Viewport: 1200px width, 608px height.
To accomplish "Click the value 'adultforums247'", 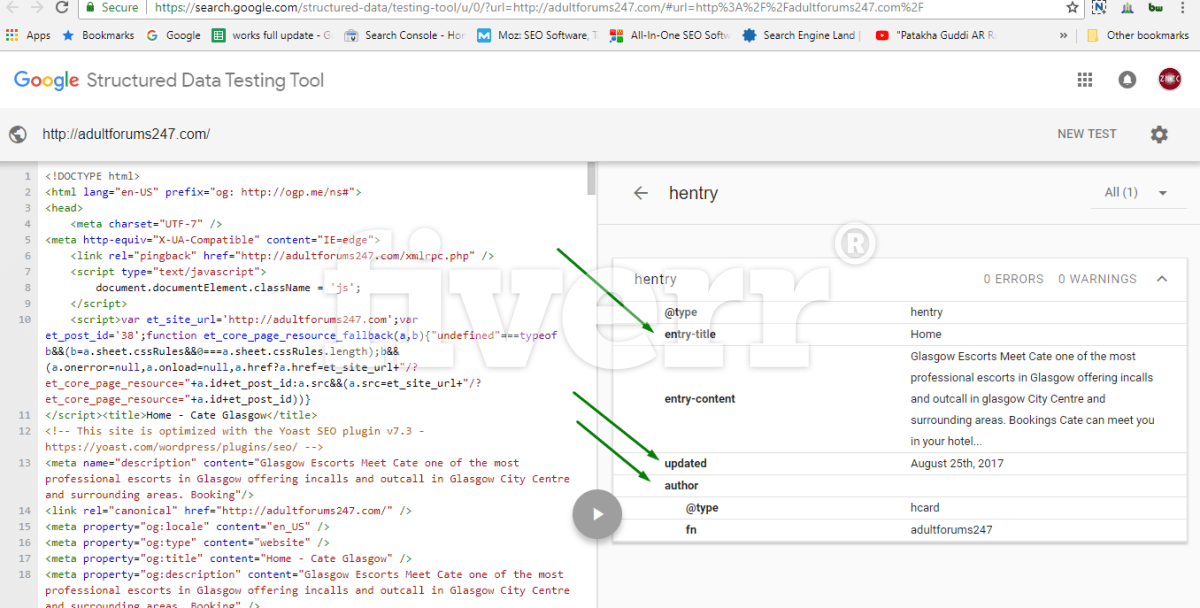I will tap(951, 530).
